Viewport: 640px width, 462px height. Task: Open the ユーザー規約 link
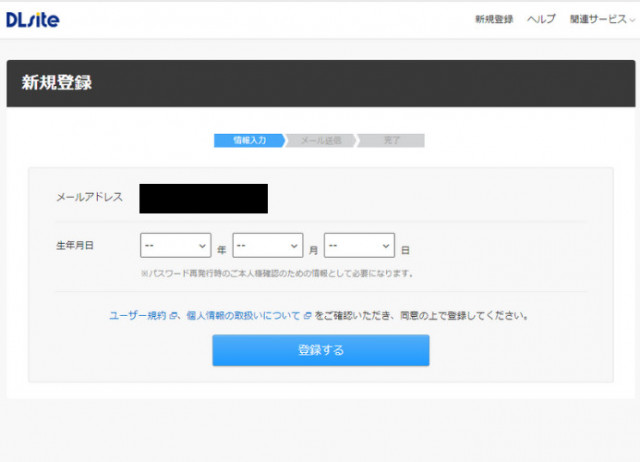pos(138,315)
